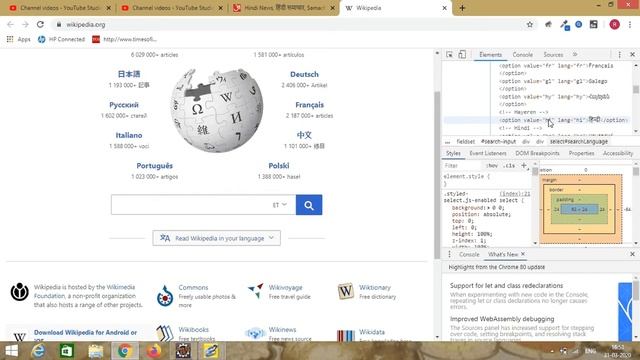Image resolution: width=640 pixels, height=360 pixels.
Task: Open the search language selector dropdown
Action: tap(280, 205)
